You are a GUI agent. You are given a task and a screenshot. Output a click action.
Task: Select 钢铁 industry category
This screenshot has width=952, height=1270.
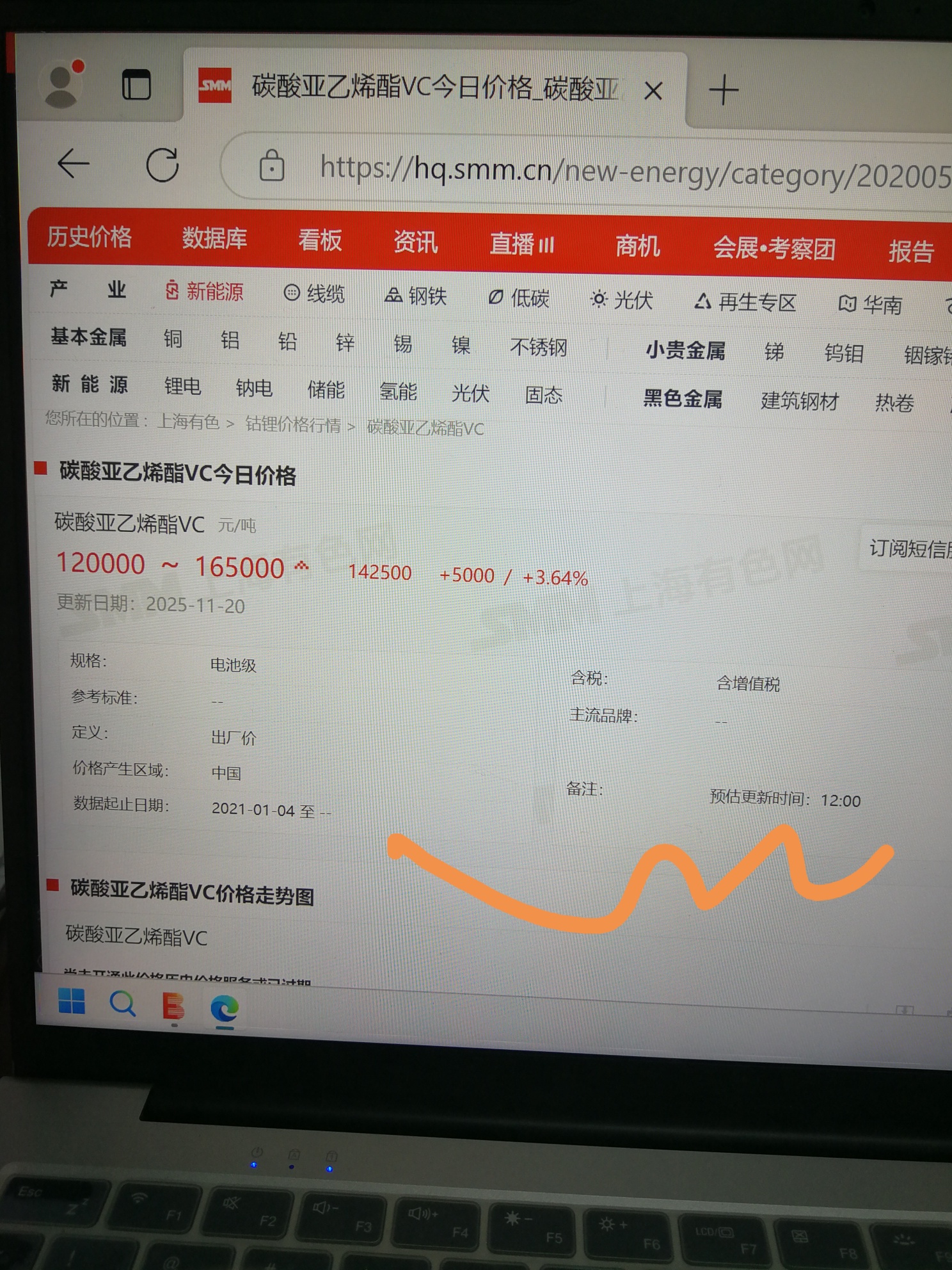click(416, 296)
